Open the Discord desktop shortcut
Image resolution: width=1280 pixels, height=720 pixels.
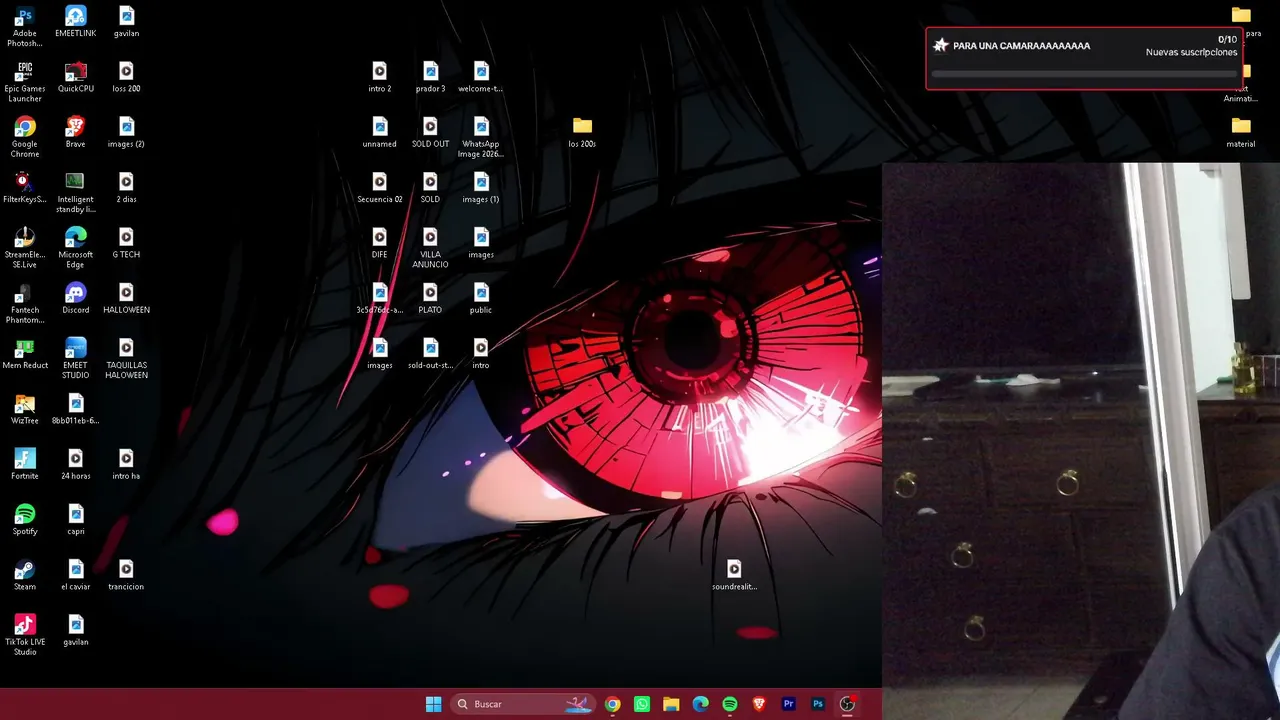(76, 298)
